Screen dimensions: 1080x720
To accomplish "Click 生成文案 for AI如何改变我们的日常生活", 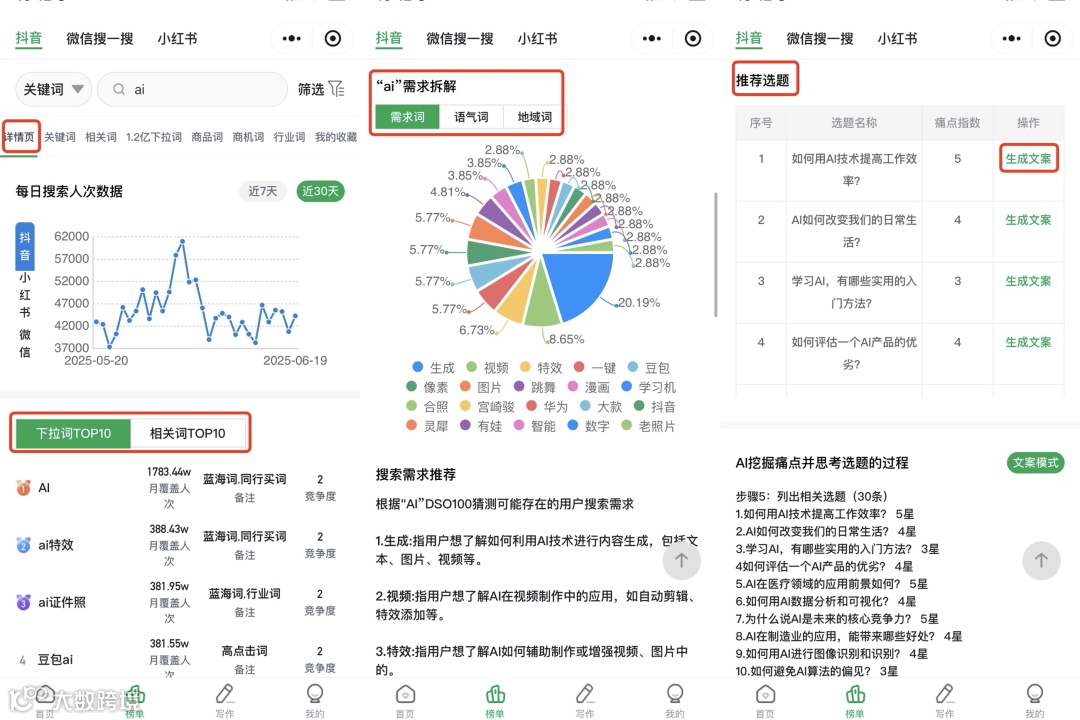I will click(x=1028, y=220).
